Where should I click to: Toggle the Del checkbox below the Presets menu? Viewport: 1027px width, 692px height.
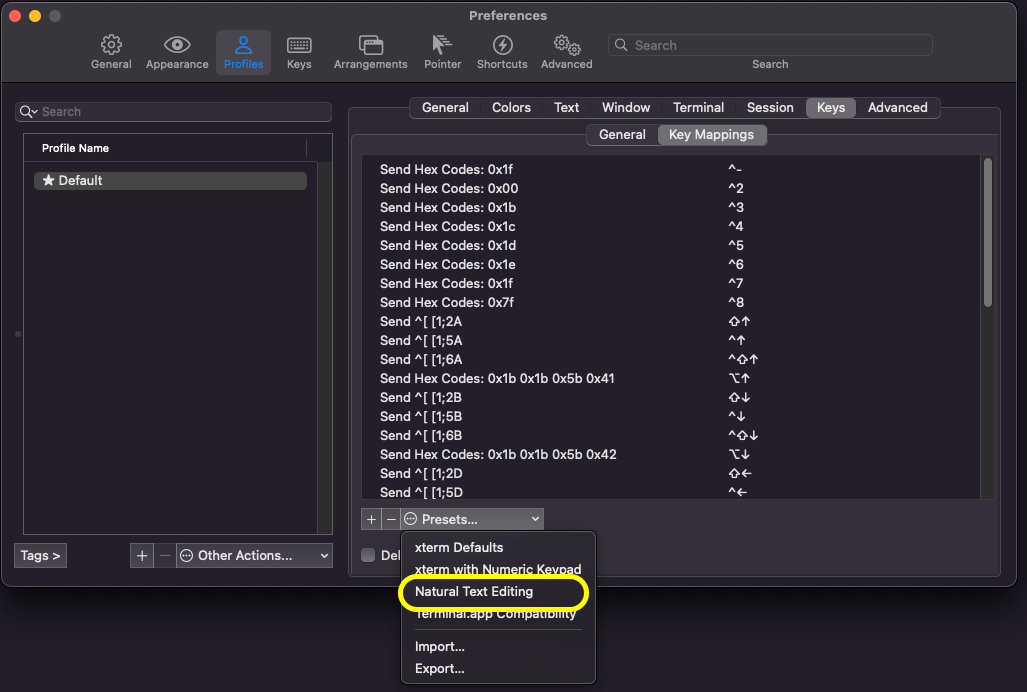click(x=368, y=555)
